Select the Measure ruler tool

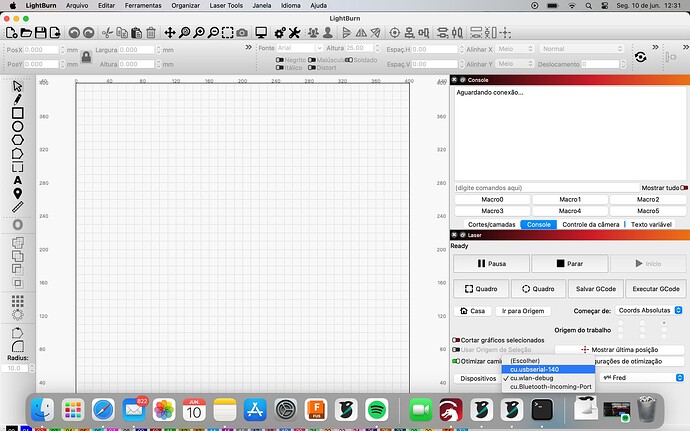point(18,207)
